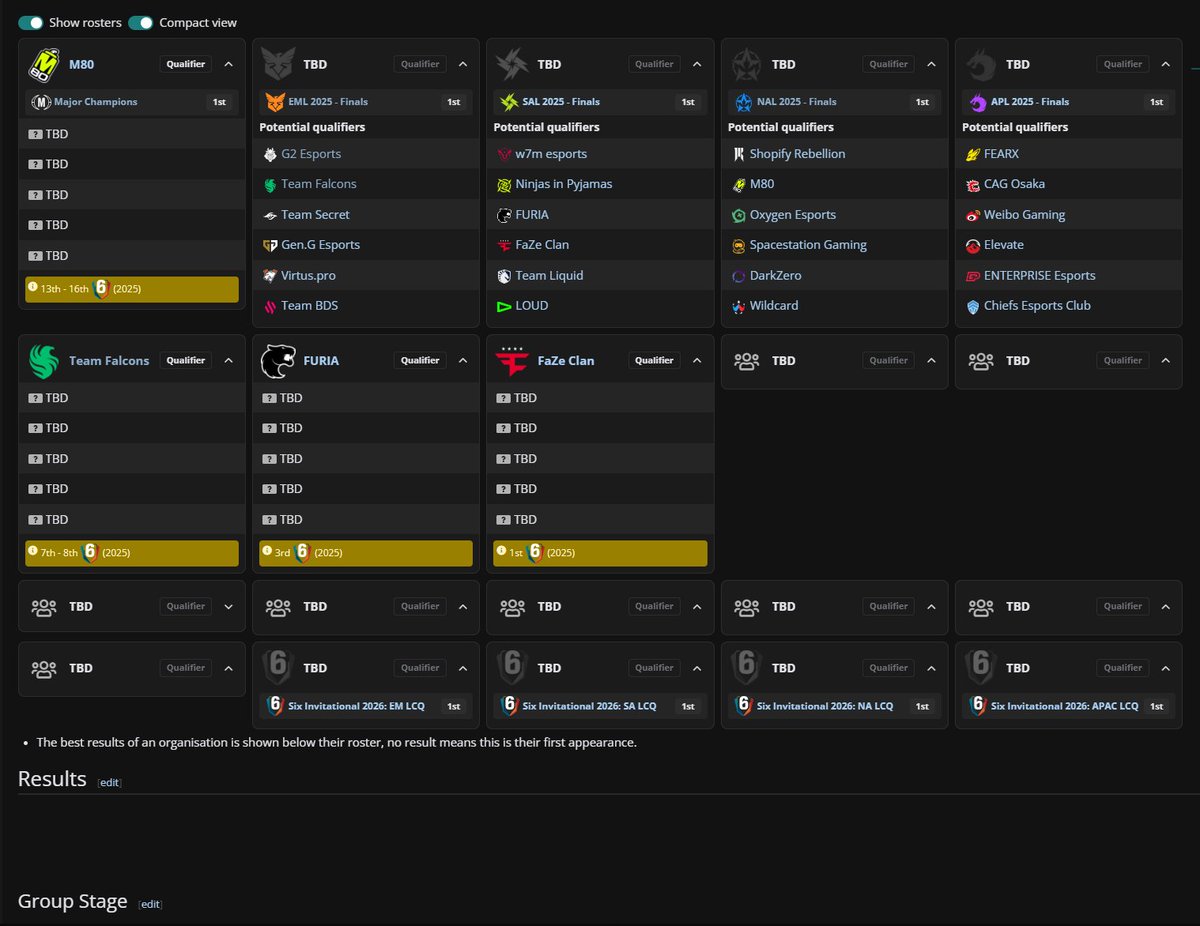Image resolution: width=1200 pixels, height=926 pixels.
Task: Click the Team Falcons heading link
Action: click(109, 360)
